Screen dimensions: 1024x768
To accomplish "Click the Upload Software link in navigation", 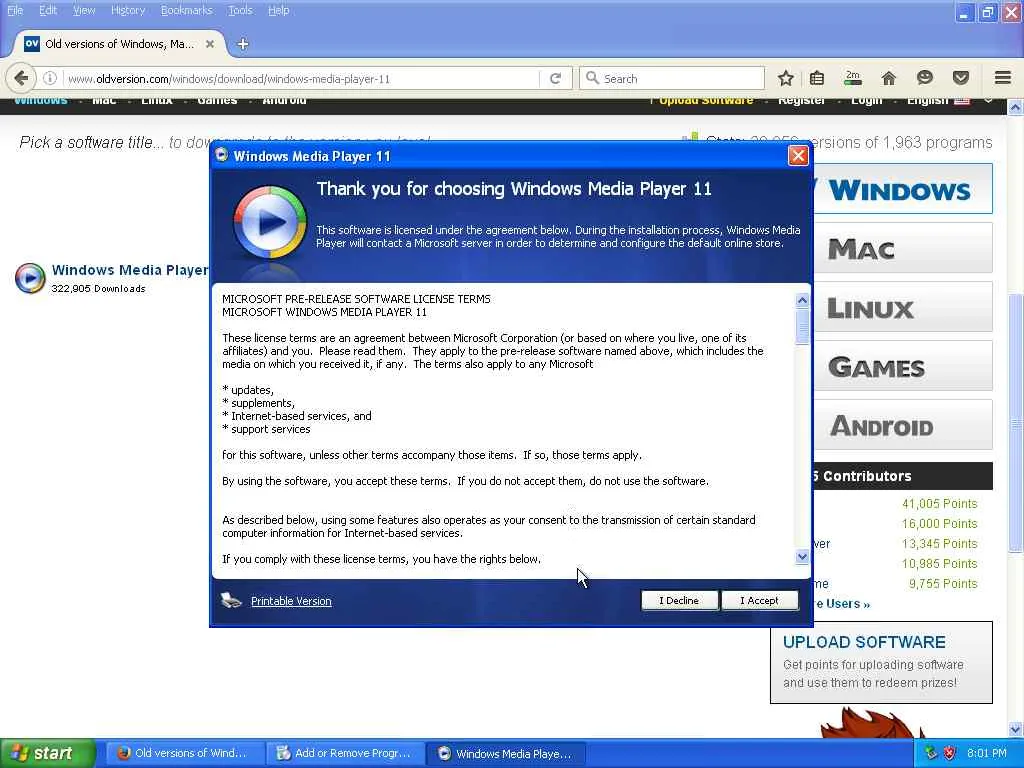I will point(705,101).
